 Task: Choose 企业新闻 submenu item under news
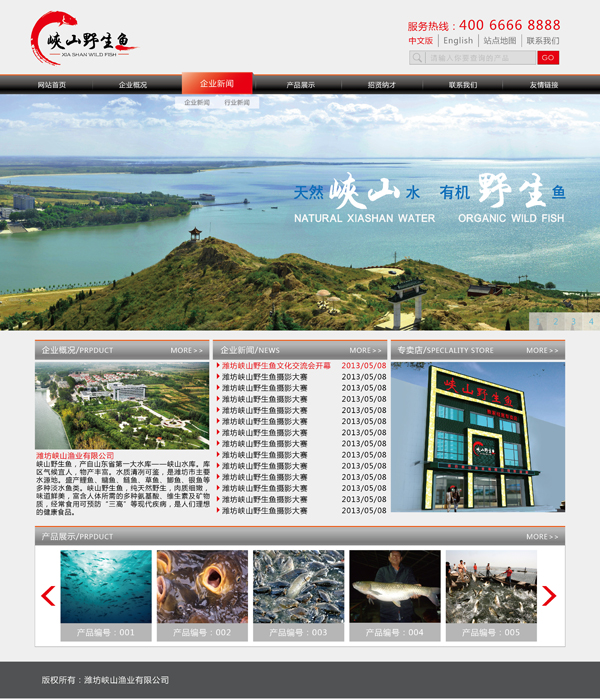(197, 103)
